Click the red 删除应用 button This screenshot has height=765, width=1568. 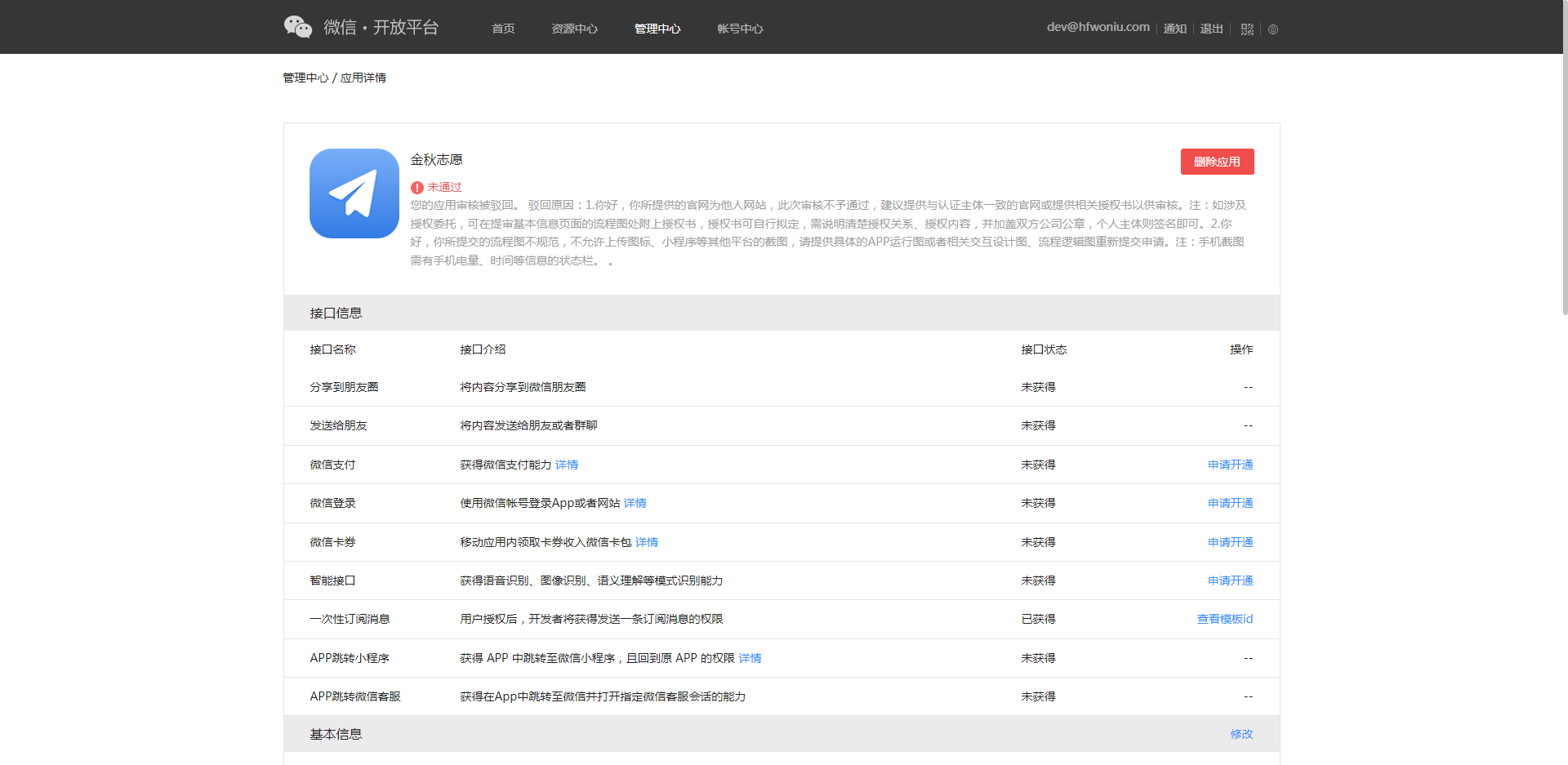click(1218, 162)
